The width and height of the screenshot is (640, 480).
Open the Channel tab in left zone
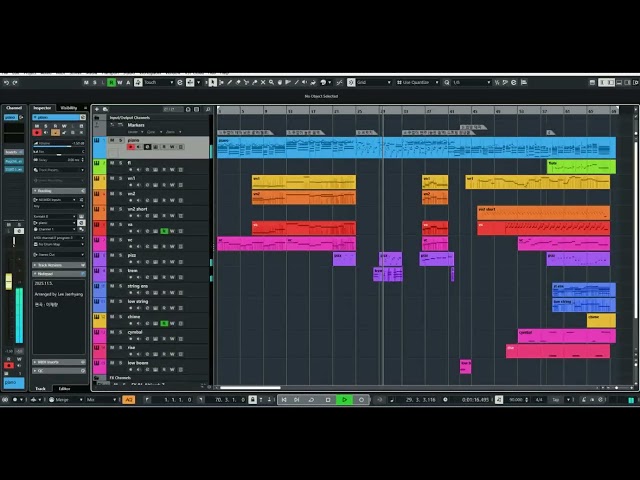pos(14,108)
